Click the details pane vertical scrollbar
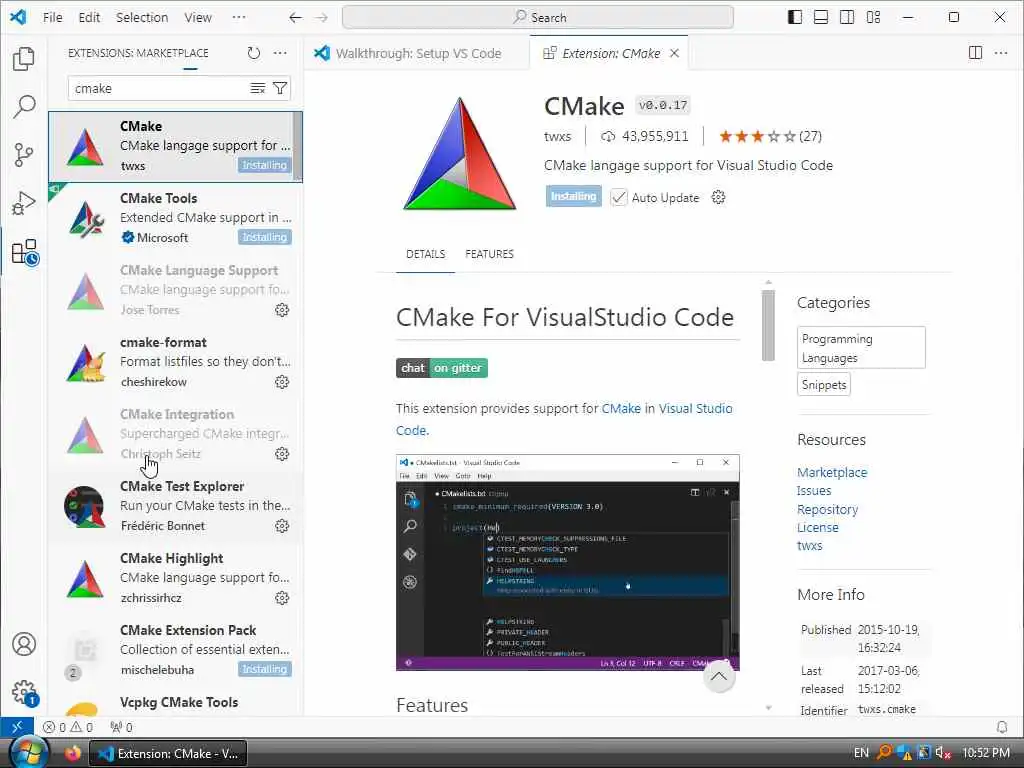The image size is (1024, 768). 768,325
